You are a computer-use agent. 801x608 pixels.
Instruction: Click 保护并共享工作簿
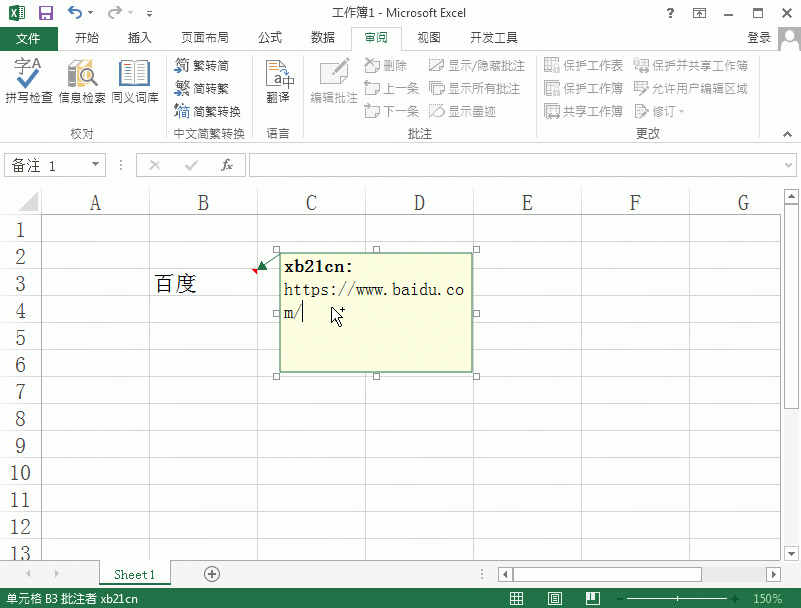[696, 64]
